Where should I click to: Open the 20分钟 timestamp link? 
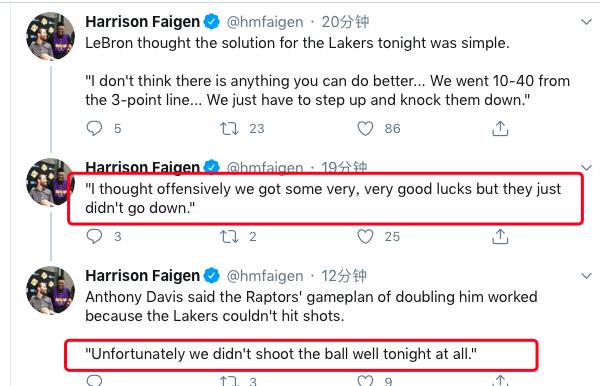pyautogui.click(x=345, y=22)
